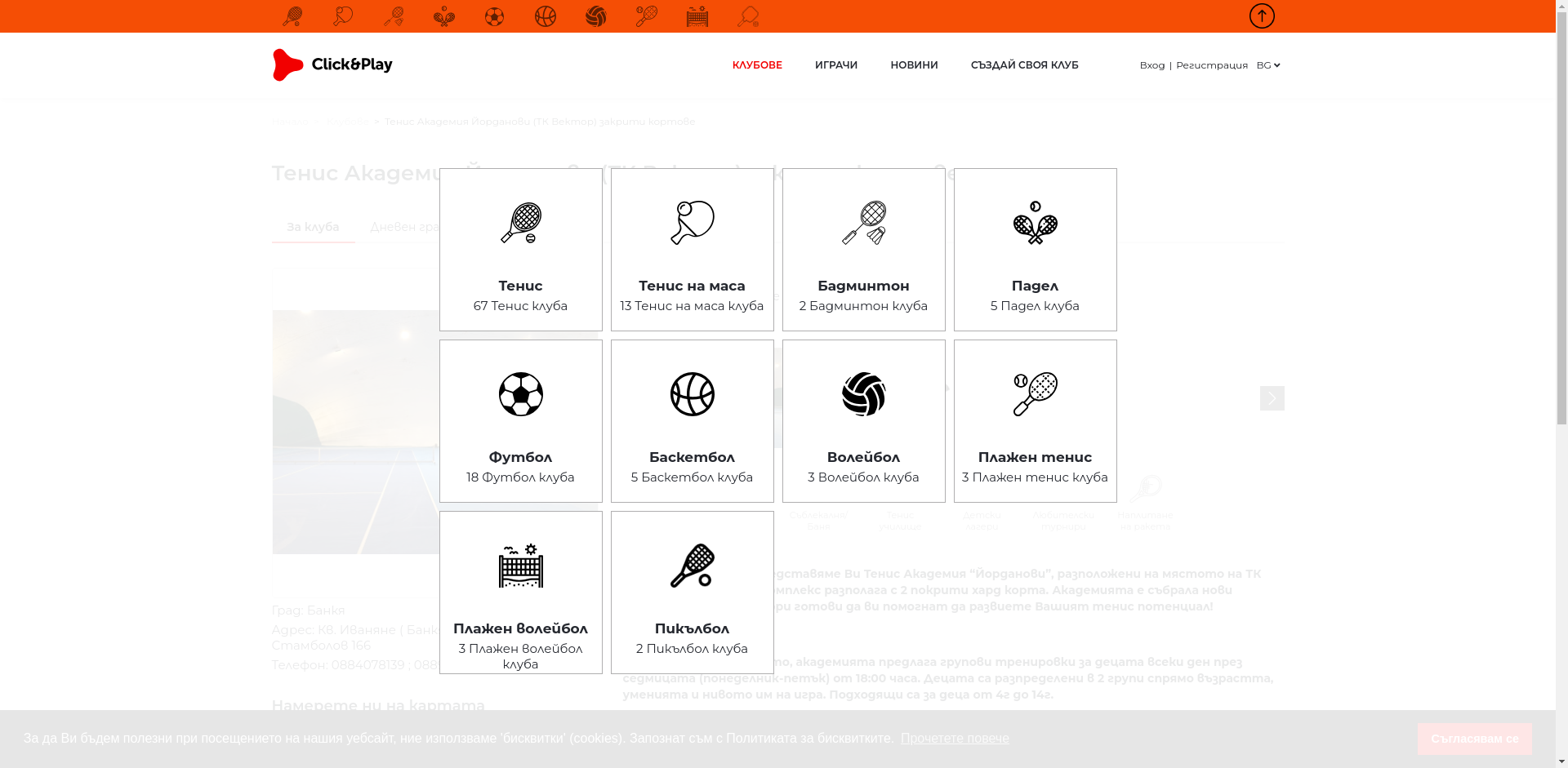The width and height of the screenshot is (1568, 768).
Task: Select the Тенис на маса sport card
Action: click(x=692, y=250)
